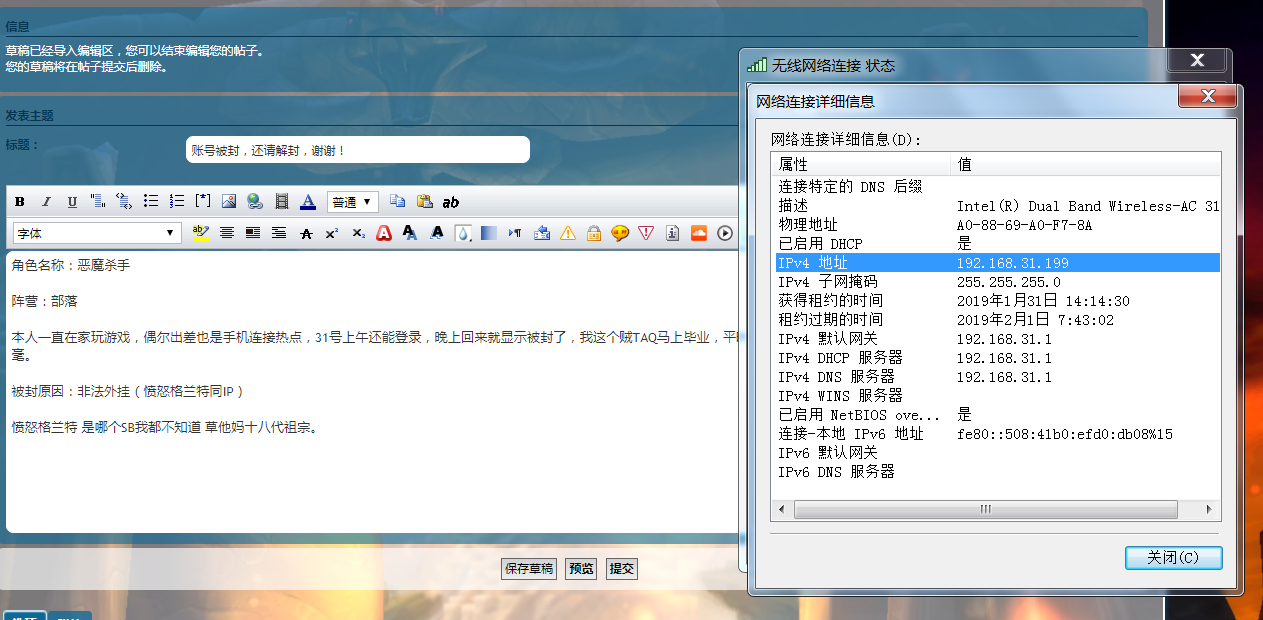This screenshot has width=1263, height=620.
Task: Toggle italic text formatting
Action: click(46, 202)
